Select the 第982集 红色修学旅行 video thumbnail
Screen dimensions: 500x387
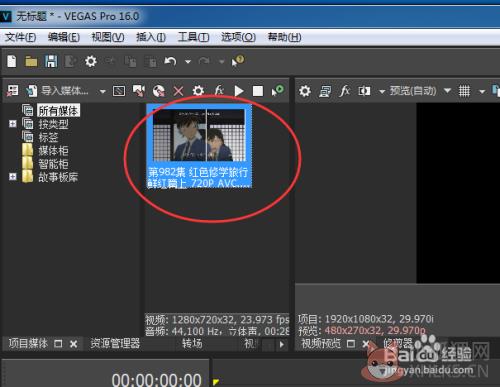(199, 146)
